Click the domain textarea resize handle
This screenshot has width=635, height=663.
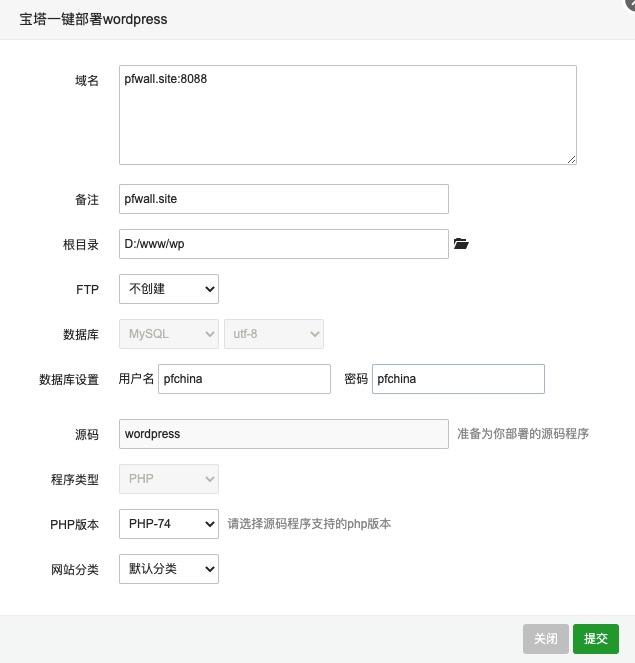(571, 159)
